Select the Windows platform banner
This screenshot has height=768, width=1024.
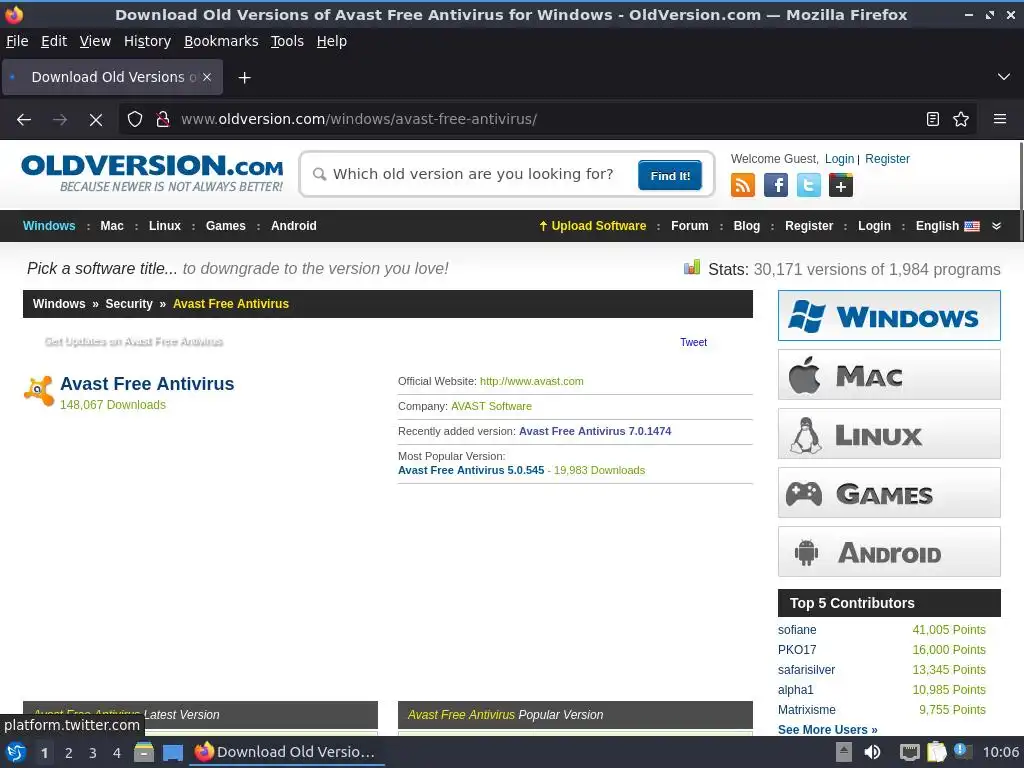(889, 315)
